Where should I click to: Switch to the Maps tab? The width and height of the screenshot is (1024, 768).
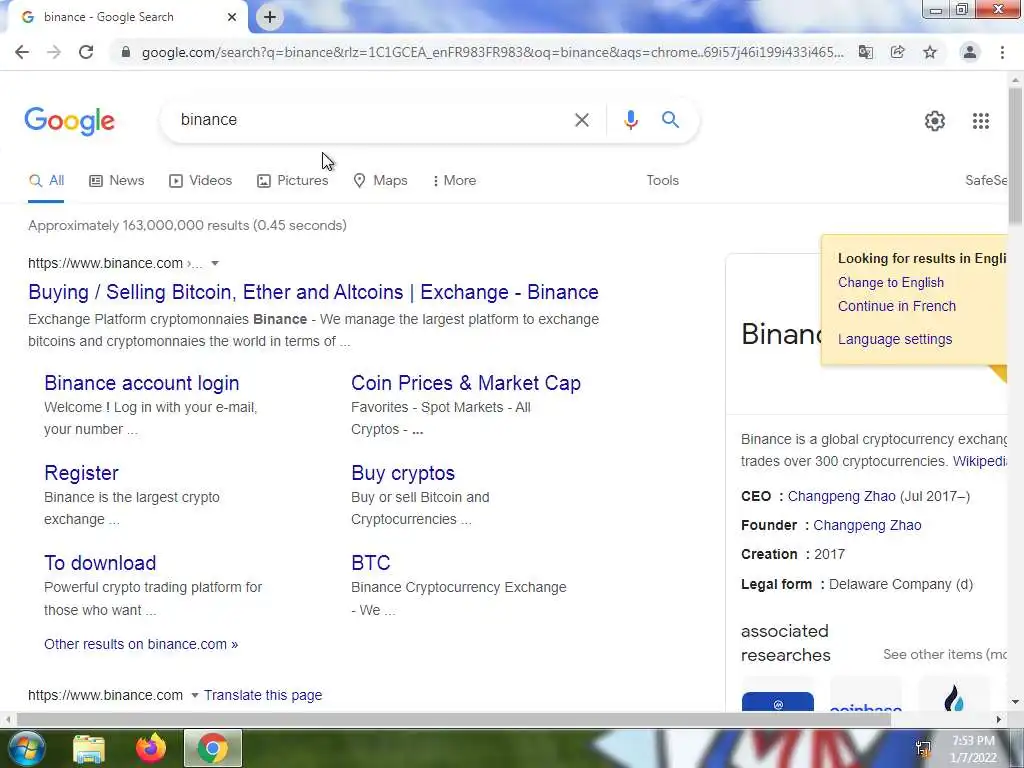pos(380,181)
